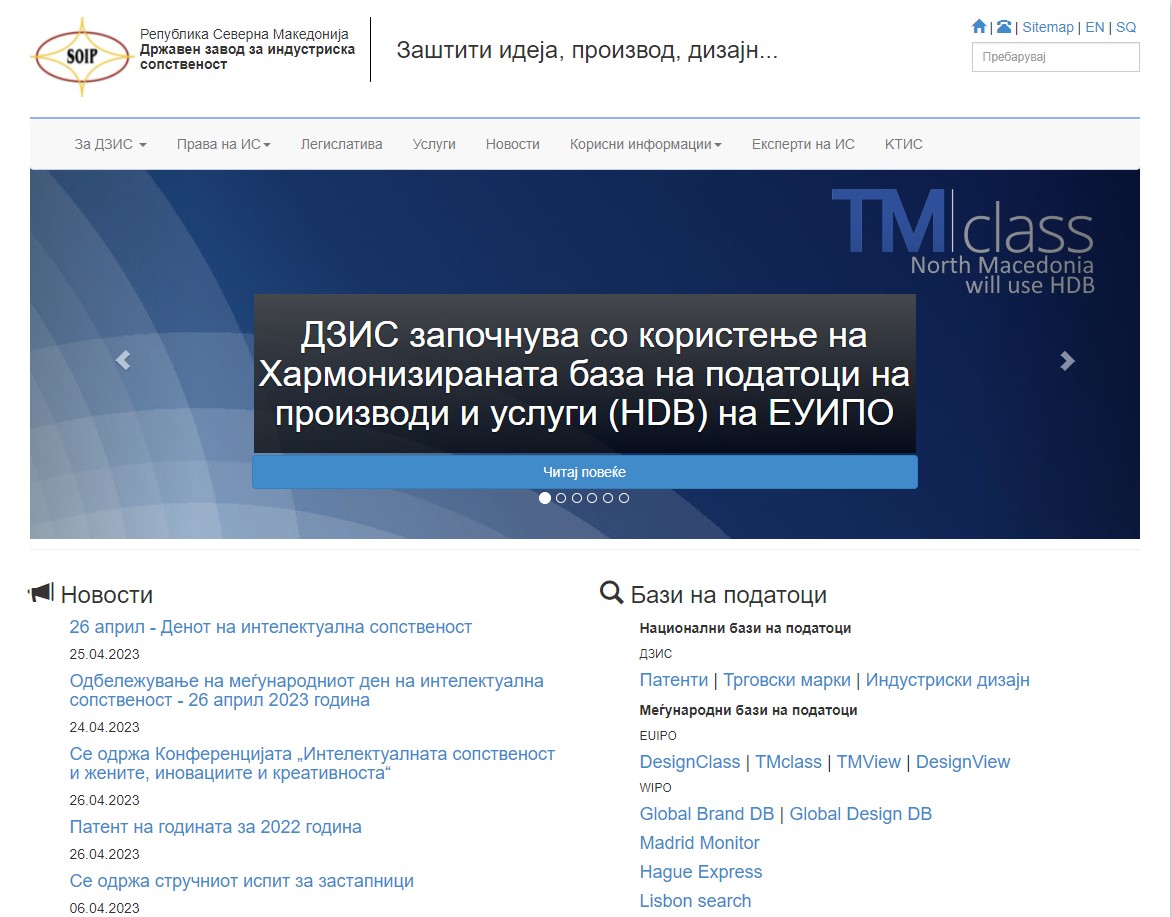
Task: Open news 'Одбележување на меѓународниот ден' article
Action: pos(306,691)
